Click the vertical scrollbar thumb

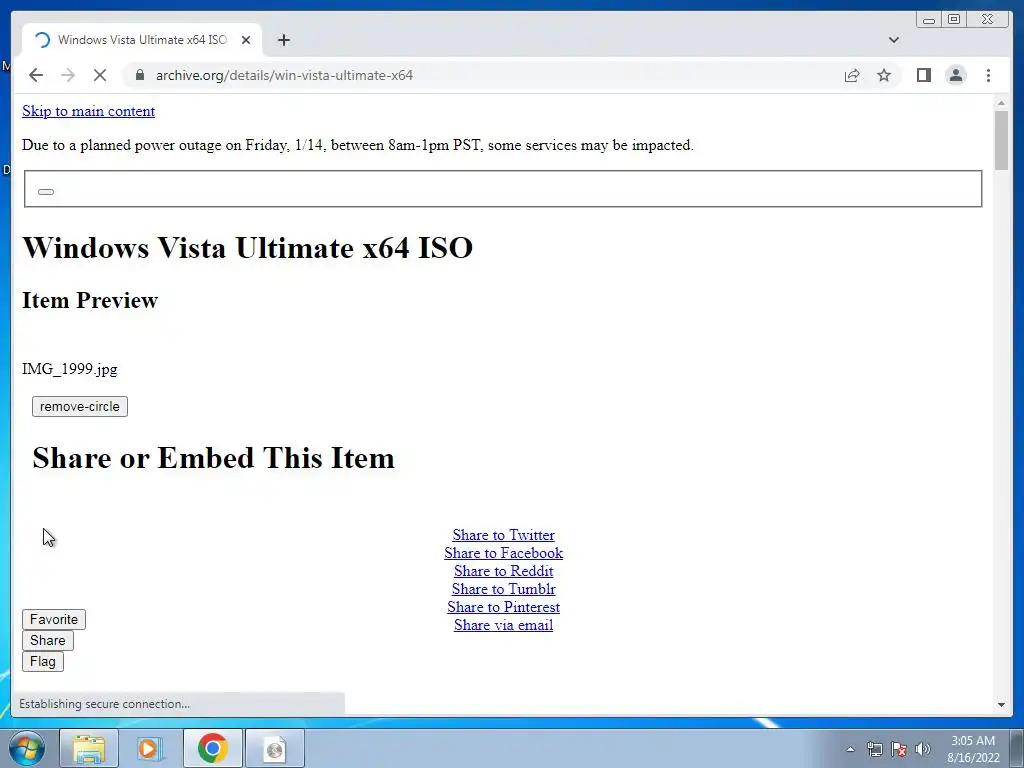click(x=1001, y=140)
